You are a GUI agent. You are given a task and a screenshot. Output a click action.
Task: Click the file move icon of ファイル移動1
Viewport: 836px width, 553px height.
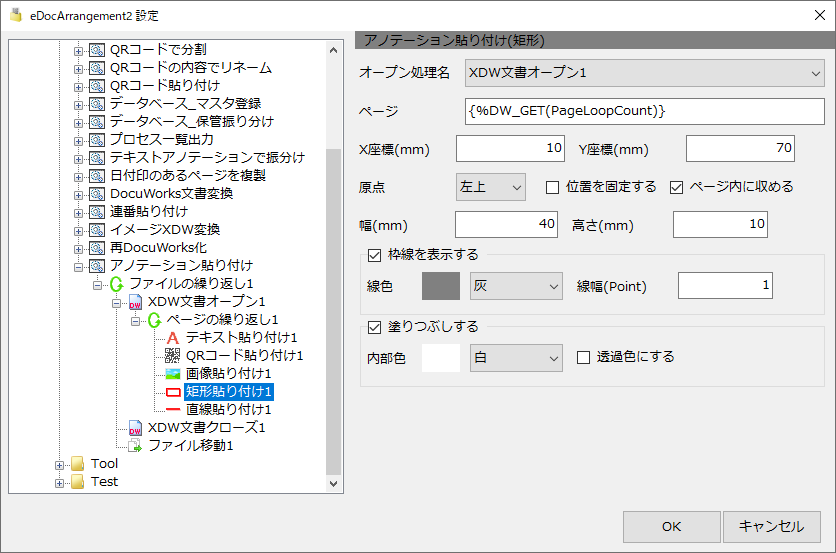coord(135,446)
